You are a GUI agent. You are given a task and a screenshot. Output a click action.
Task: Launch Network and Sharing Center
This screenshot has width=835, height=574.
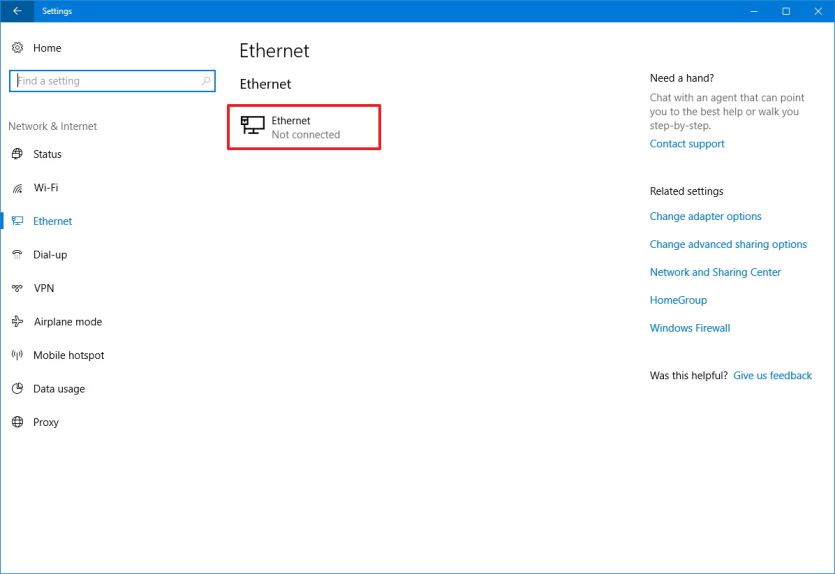[x=715, y=272]
